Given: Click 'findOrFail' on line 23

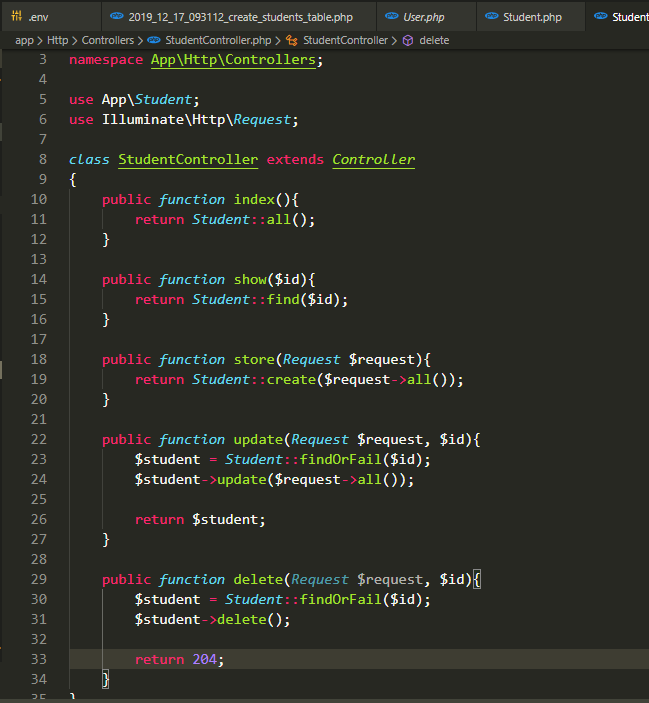Looking at the screenshot, I should click(x=341, y=460).
